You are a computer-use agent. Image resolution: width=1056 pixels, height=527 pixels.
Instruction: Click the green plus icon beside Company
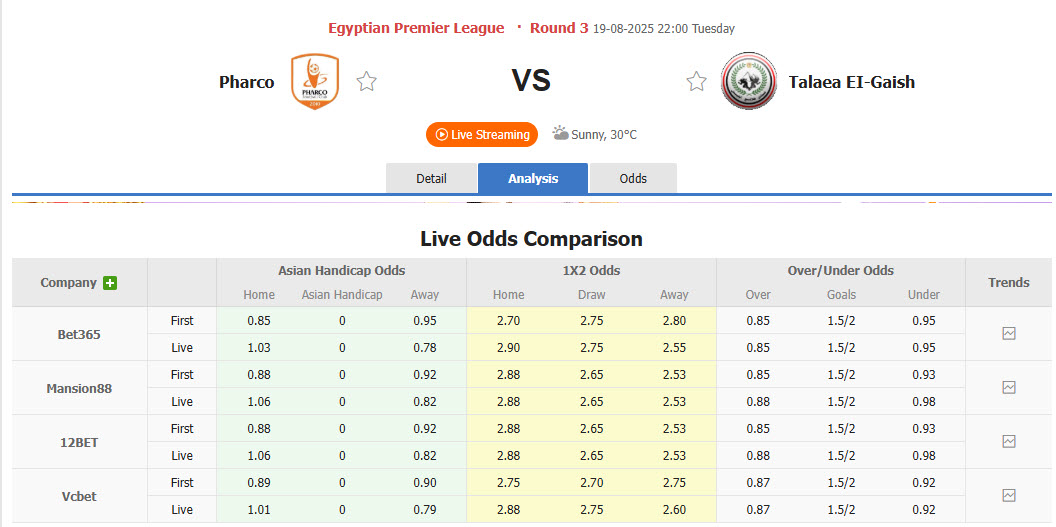tap(110, 283)
